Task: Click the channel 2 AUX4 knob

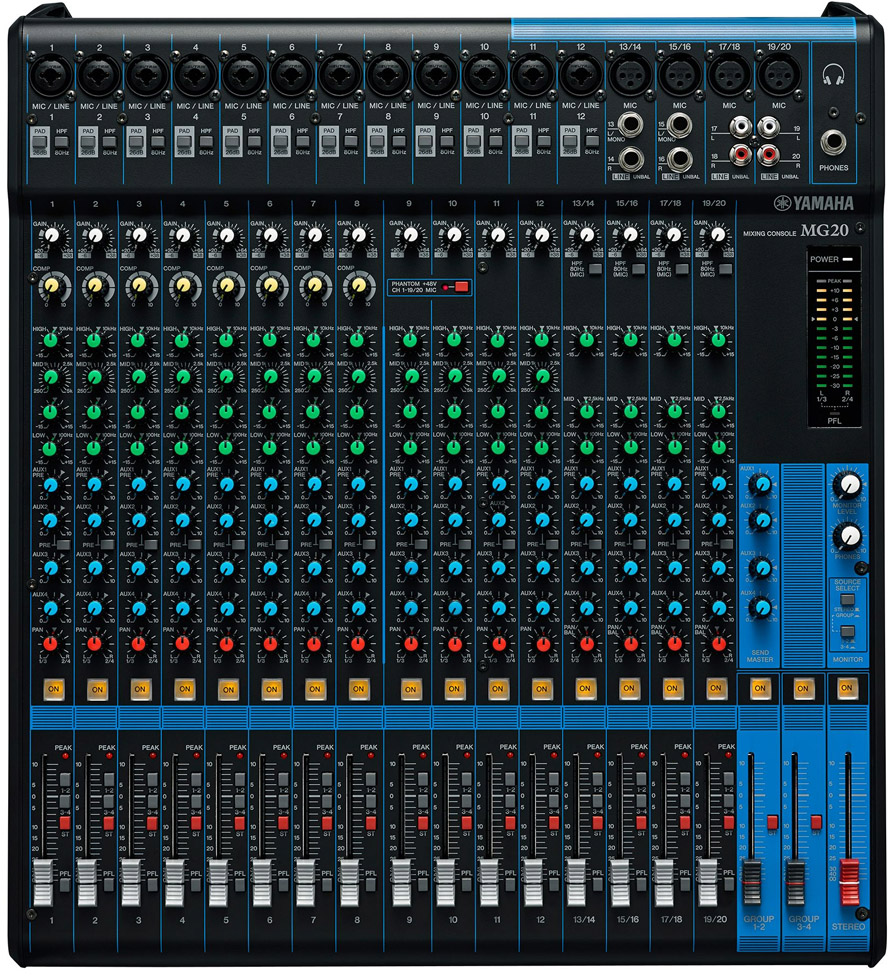Action: click(x=94, y=608)
